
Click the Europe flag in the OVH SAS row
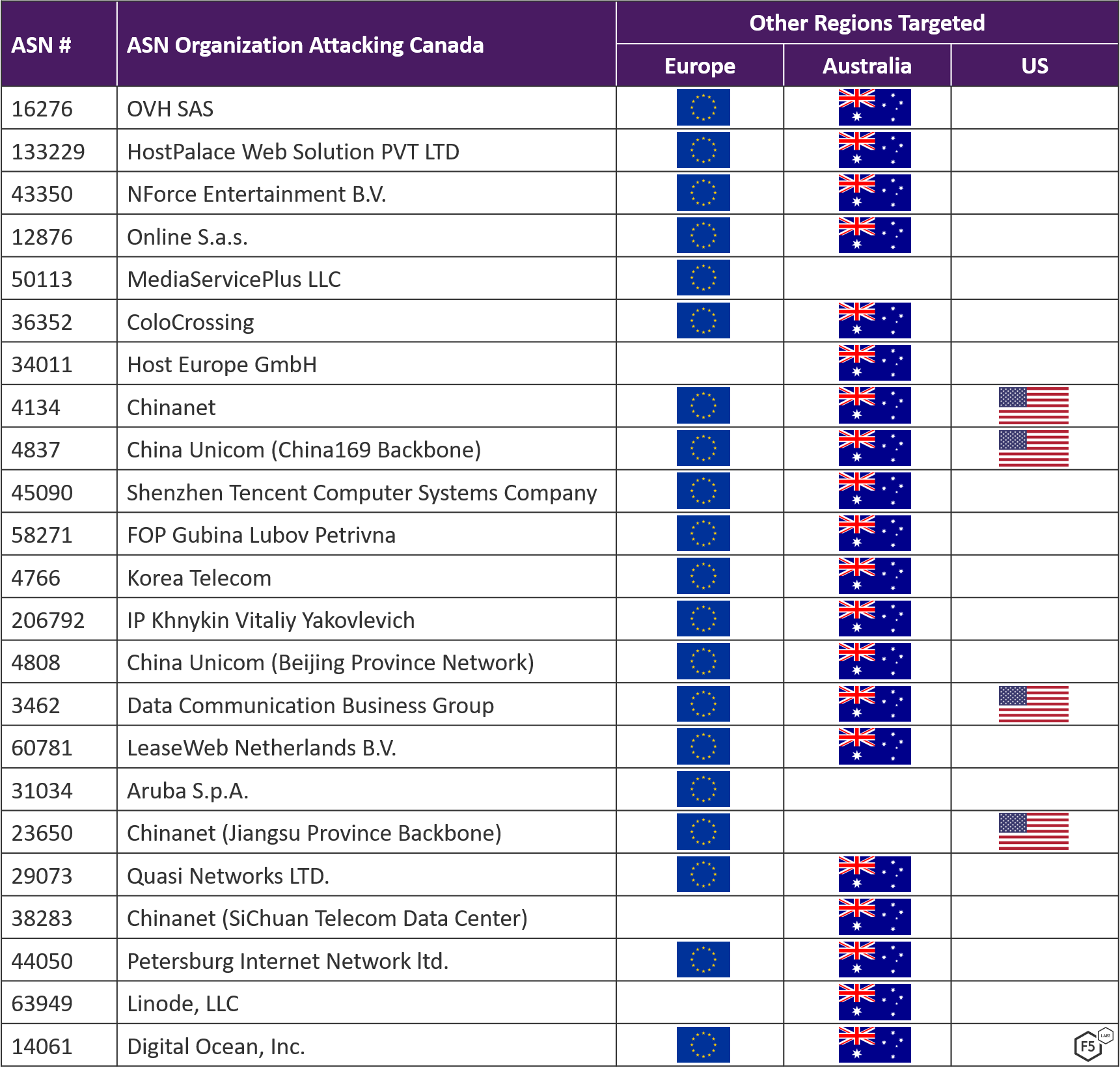[x=703, y=108]
